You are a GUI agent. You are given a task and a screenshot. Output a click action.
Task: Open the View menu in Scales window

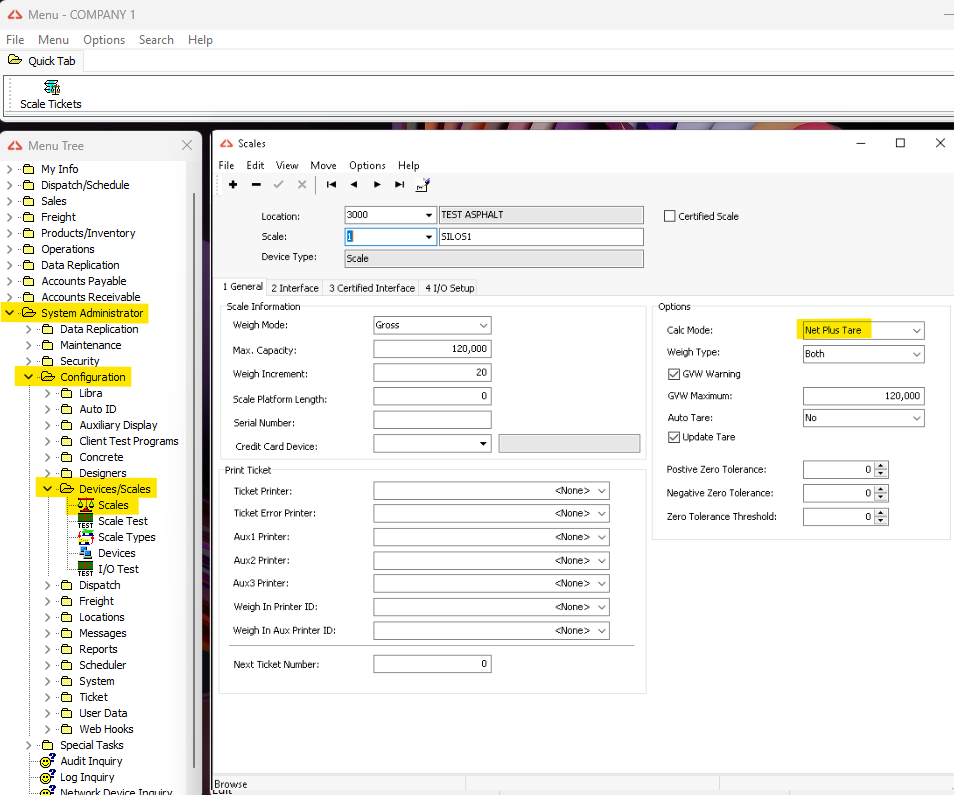[x=287, y=165]
